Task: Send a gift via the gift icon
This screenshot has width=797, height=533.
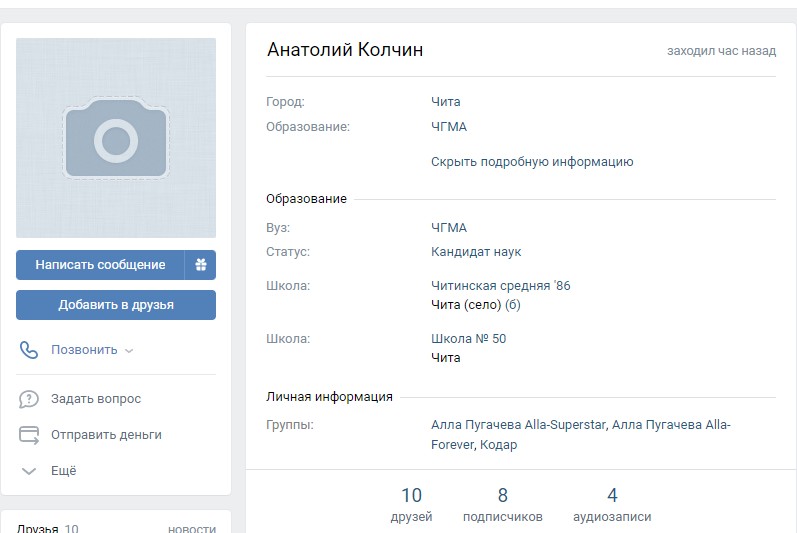Action: (x=200, y=265)
